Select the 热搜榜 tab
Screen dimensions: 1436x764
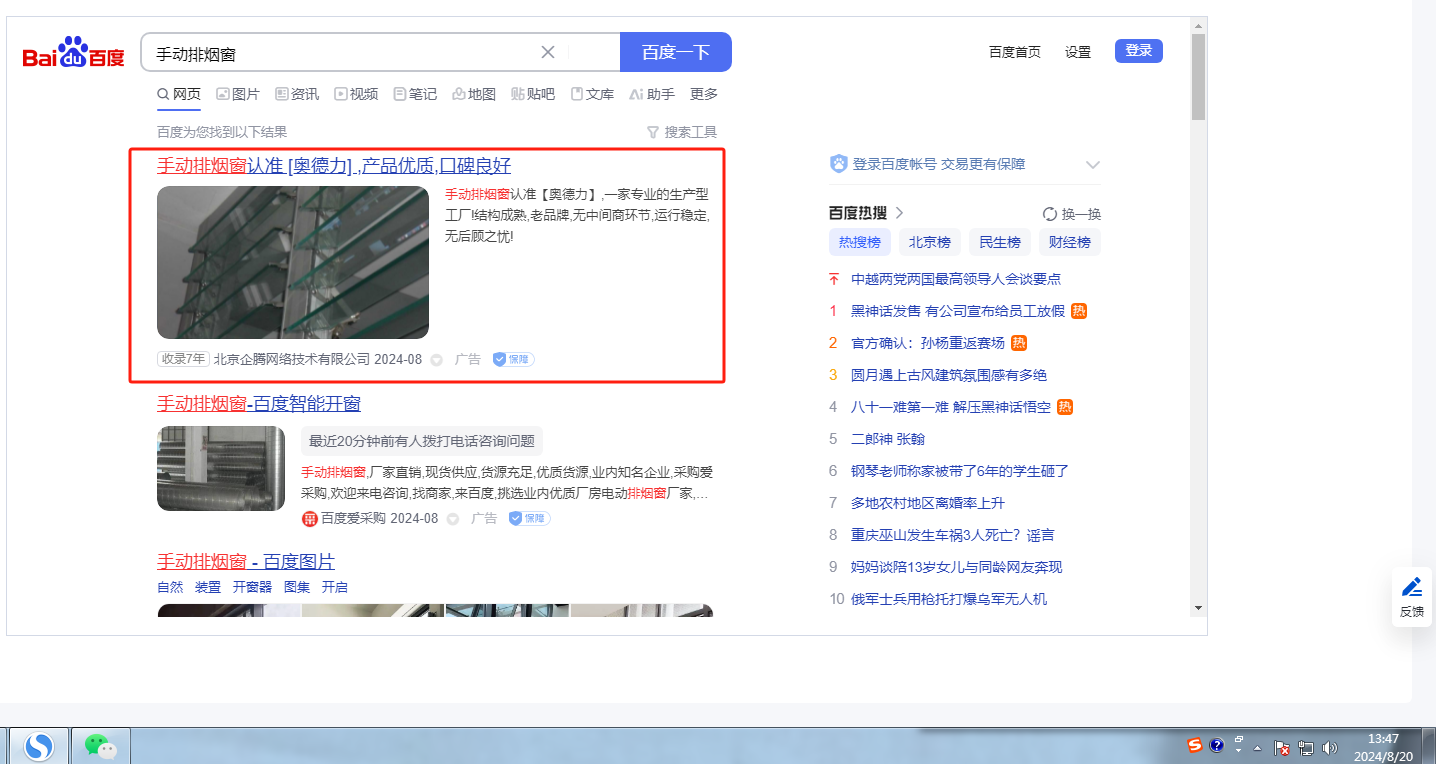click(860, 242)
